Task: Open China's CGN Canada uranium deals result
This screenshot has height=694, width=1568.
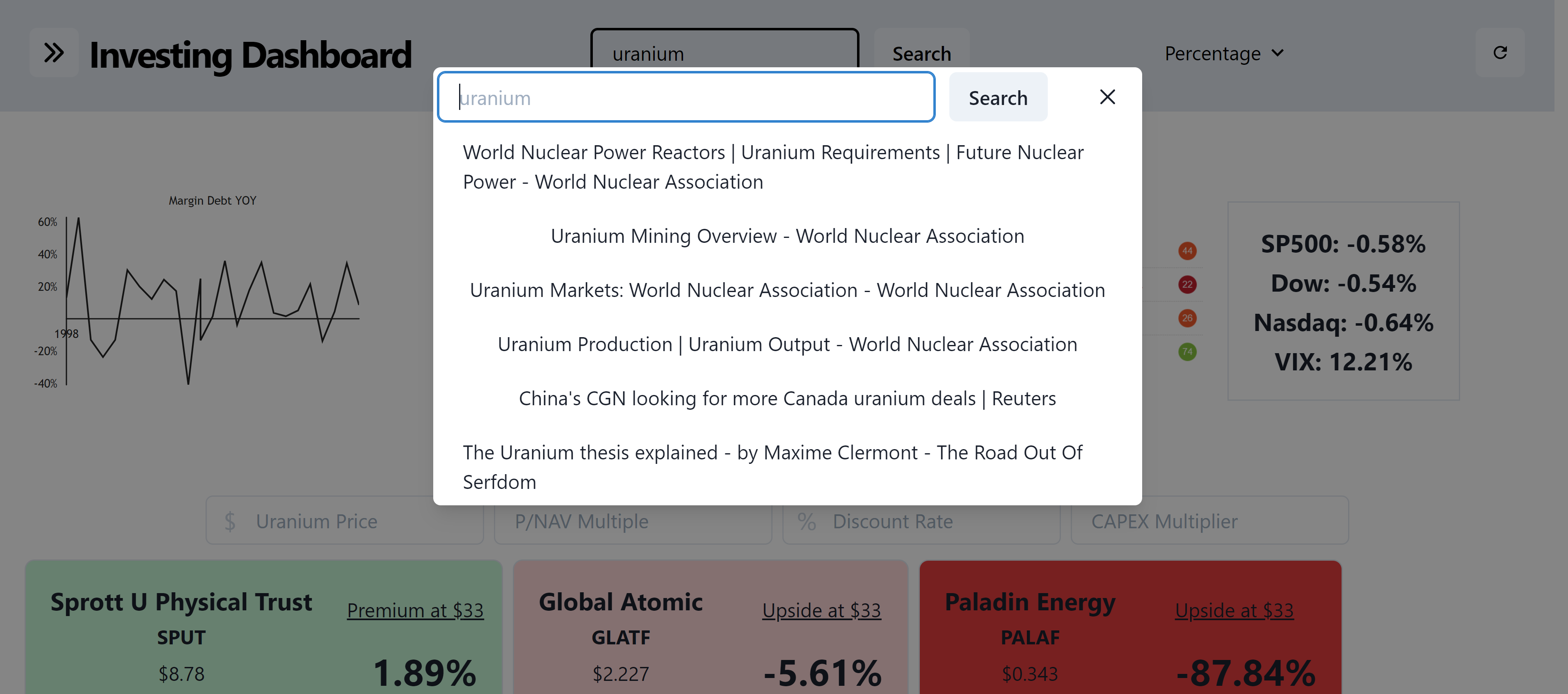Action: (787, 399)
